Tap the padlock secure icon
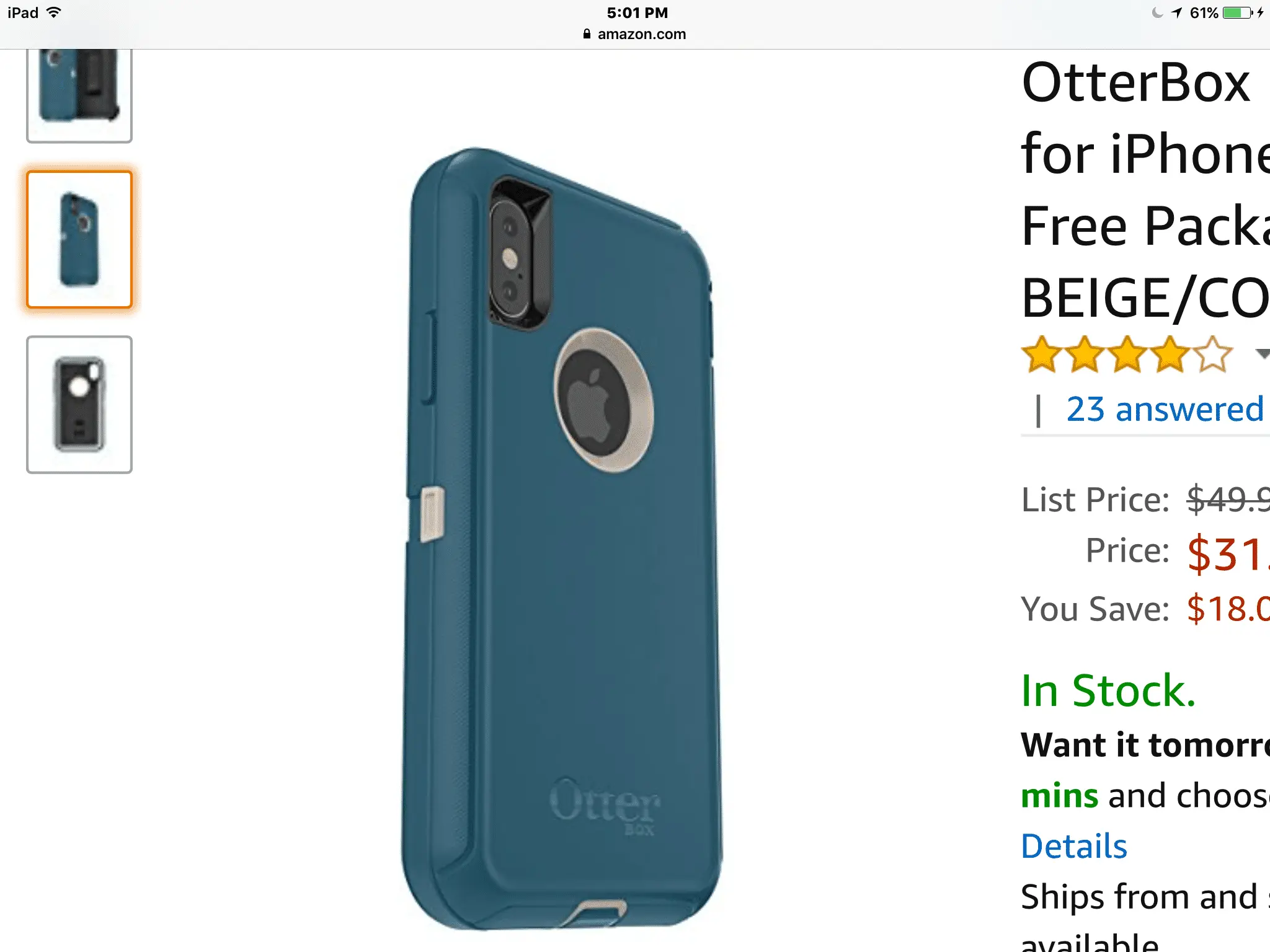This screenshot has height=952, width=1270. 587,34
